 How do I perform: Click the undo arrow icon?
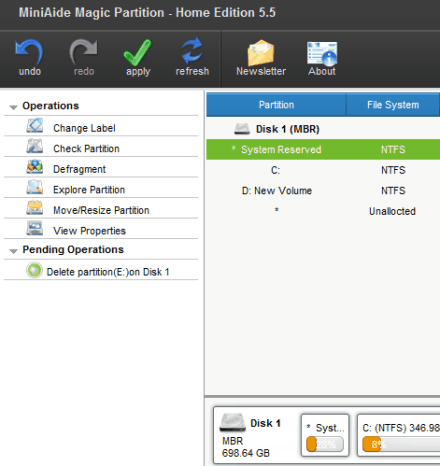coord(29,52)
